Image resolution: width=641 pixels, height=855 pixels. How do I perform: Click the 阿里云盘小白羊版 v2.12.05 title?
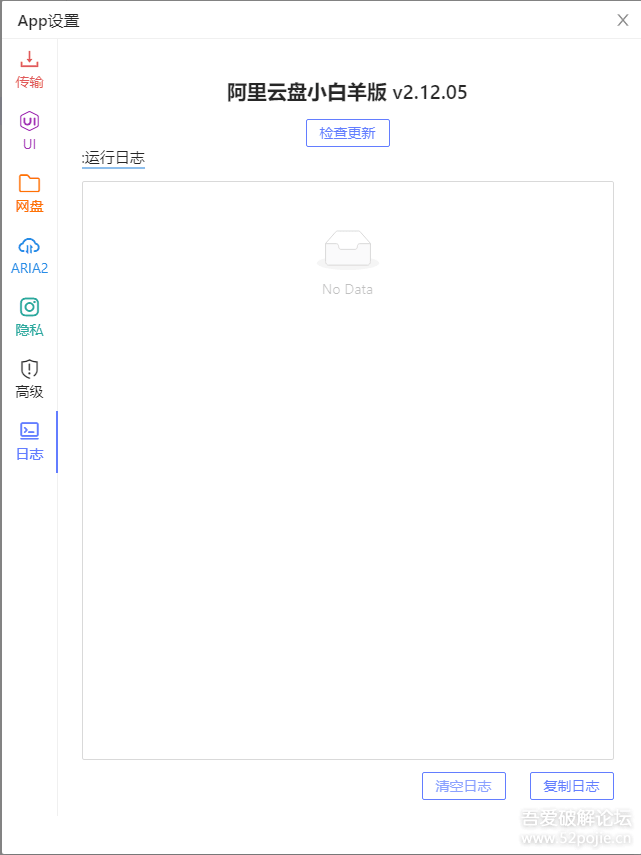click(347, 92)
